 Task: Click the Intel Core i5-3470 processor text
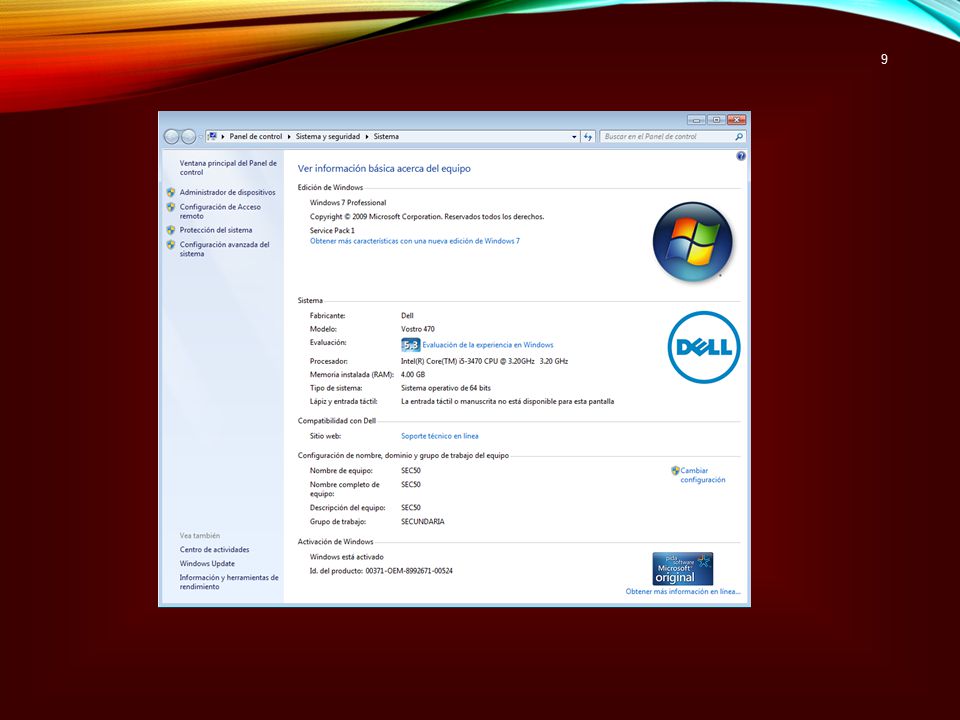coord(484,361)
